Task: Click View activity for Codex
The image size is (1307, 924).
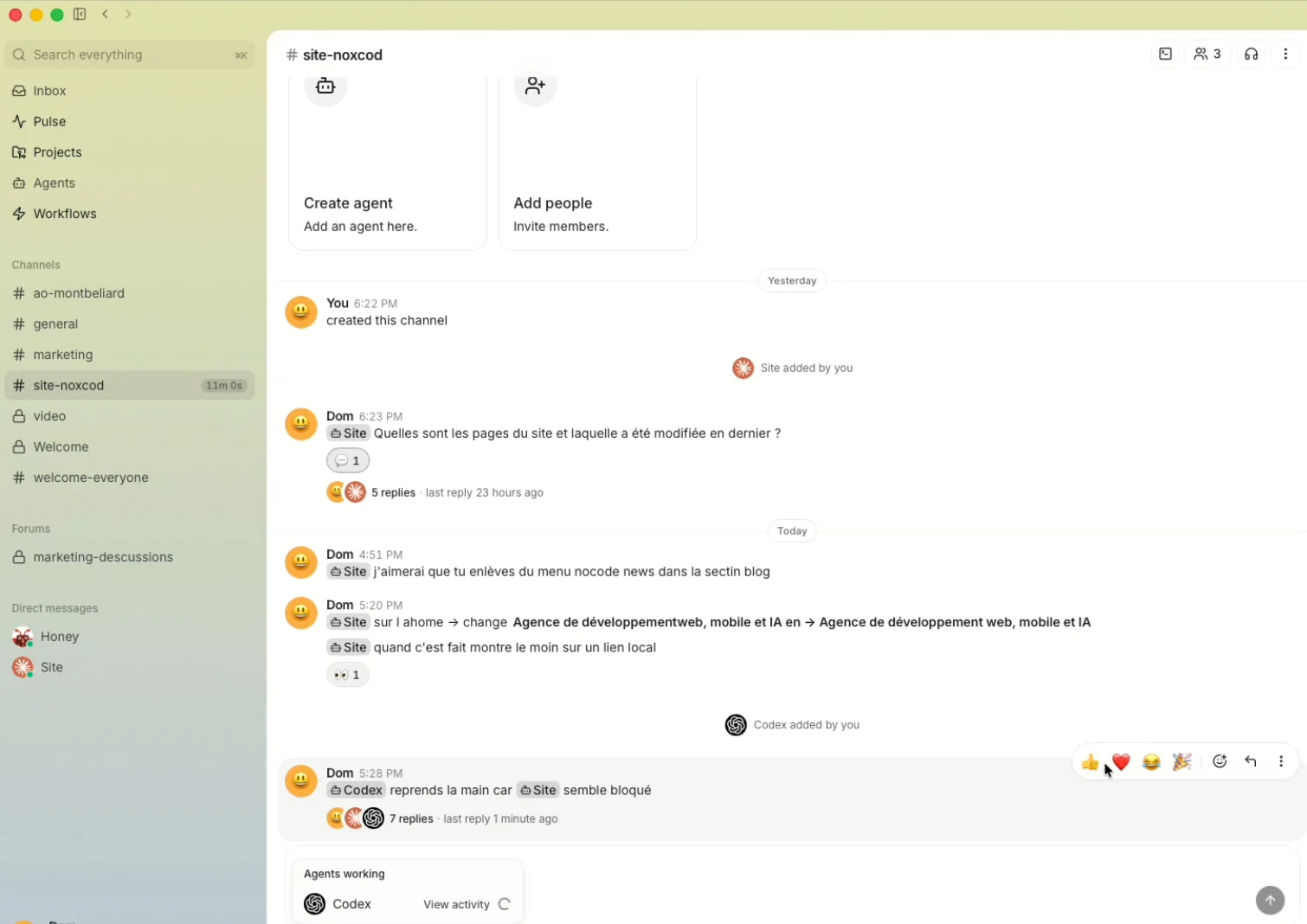Action: (456, 904)
